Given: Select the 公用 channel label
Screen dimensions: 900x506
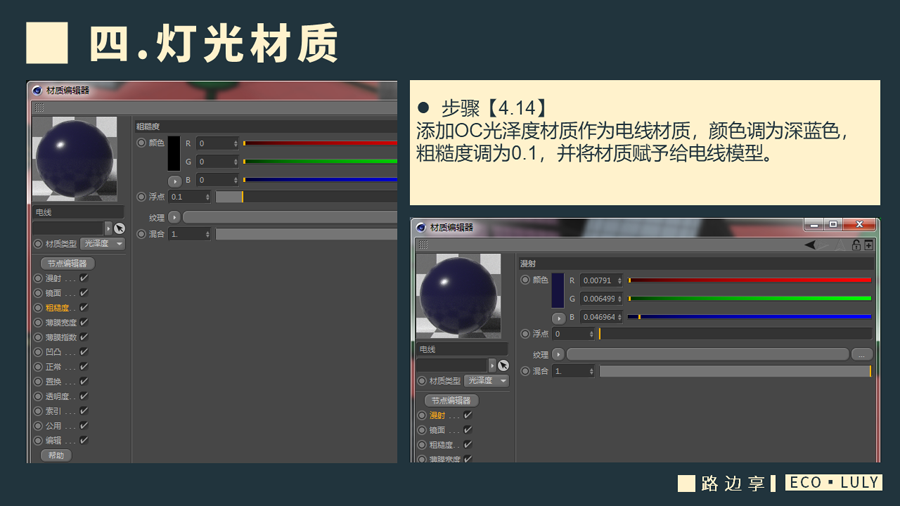Looking at the screenshot, I should 53,426.
